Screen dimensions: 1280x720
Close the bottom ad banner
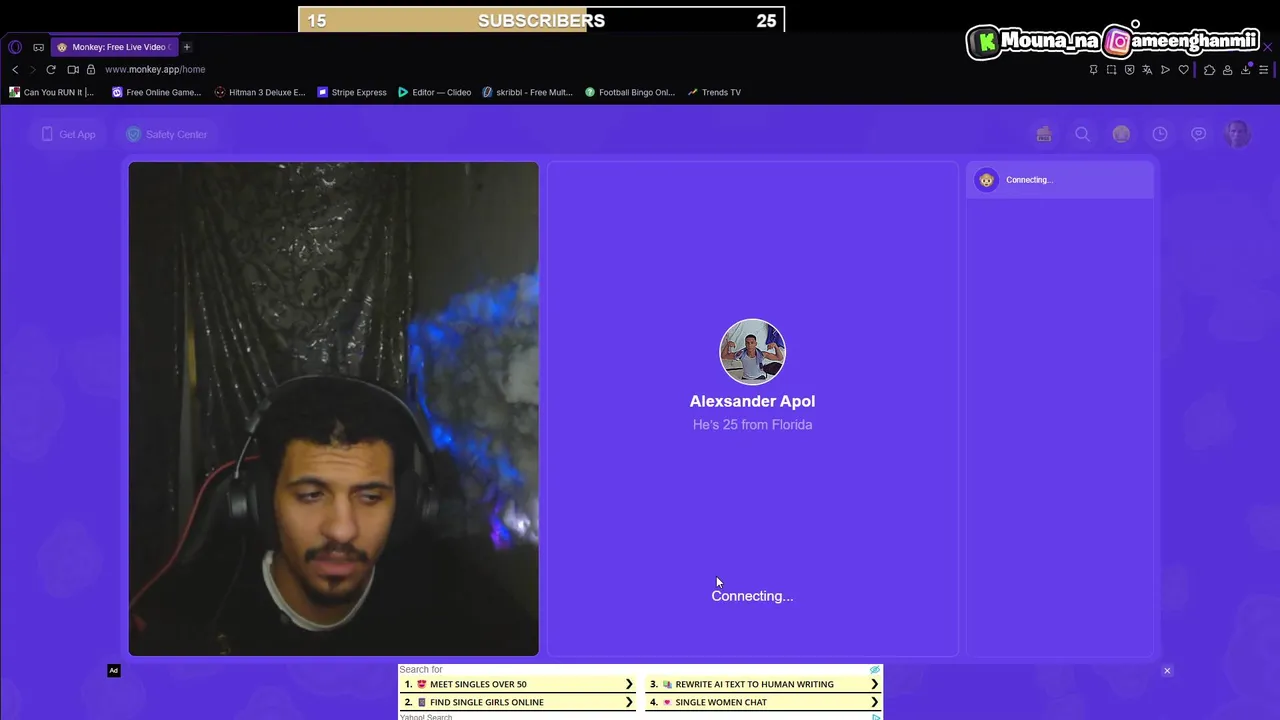click(x=1167, y=671)
